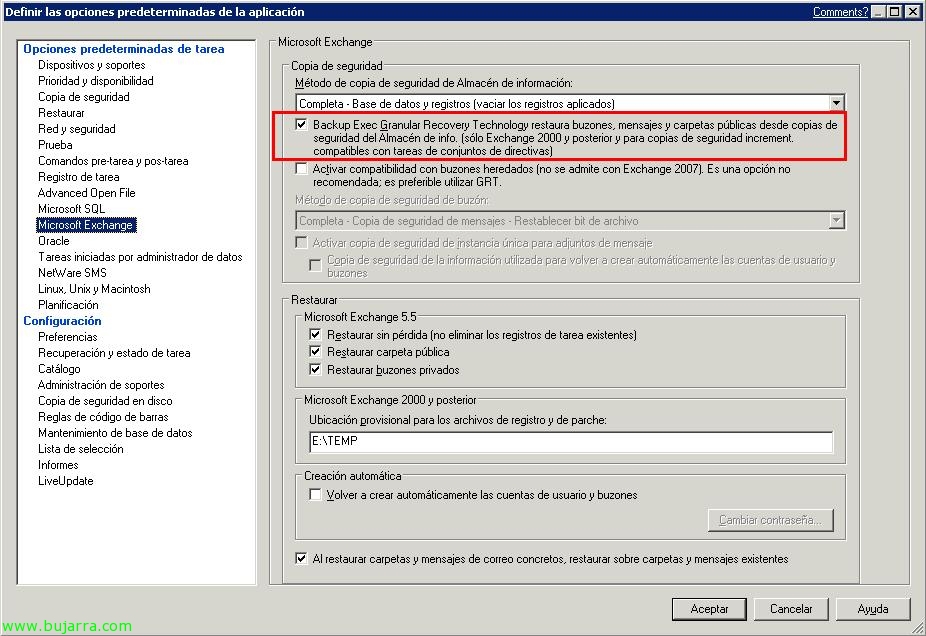Viewport: 926px width, 636px height.
Task: Click the Cancelar button
Action: (x=791, y=609)
